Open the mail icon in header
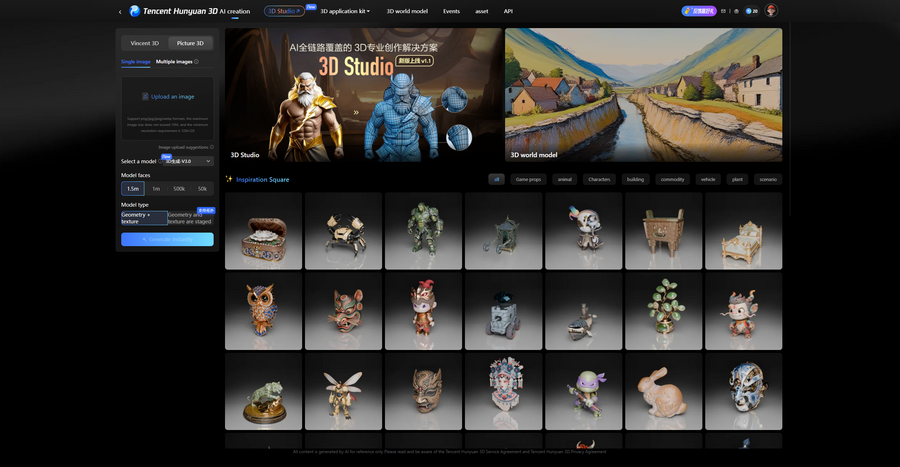This screenshot has height=467, width=900. click(723, 11)
